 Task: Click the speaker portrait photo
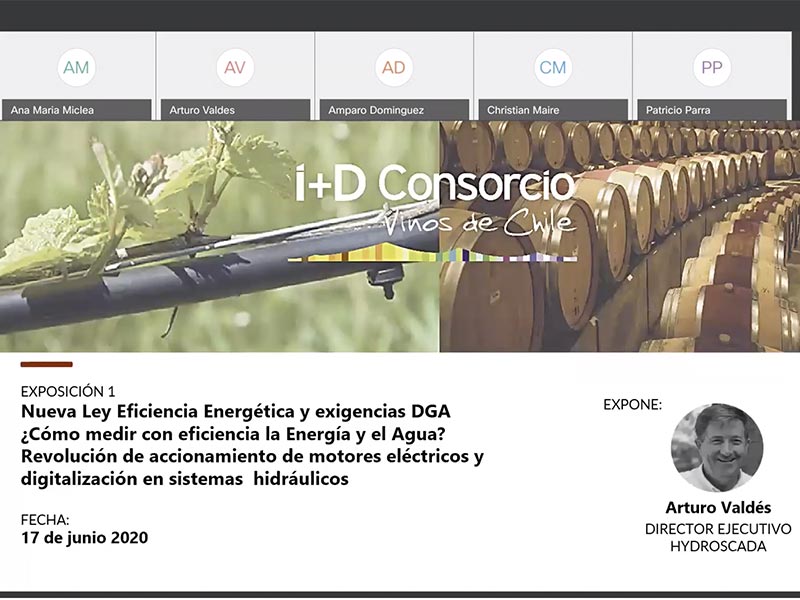pyautogui.click(x=717, y=448)
